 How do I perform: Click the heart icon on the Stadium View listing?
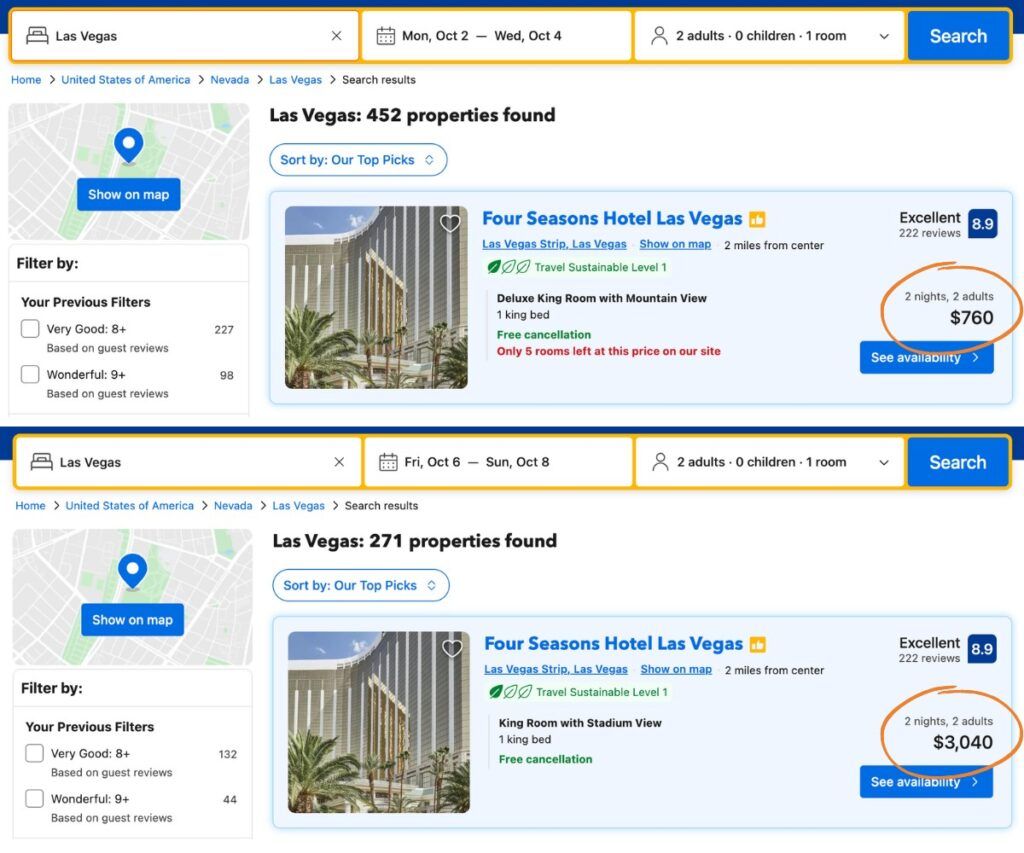click(452, 648)
